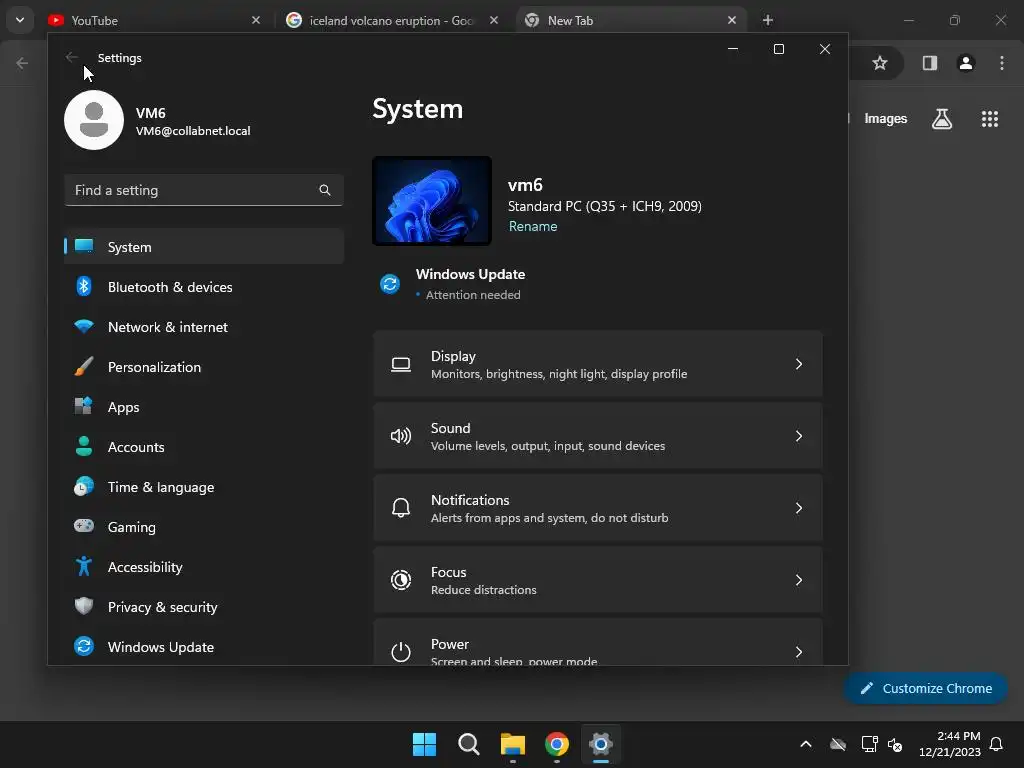The height and width of the screenshot is (768, 1024).
Task: Click Images link in Chrome
Action: [x=886, y=118]
